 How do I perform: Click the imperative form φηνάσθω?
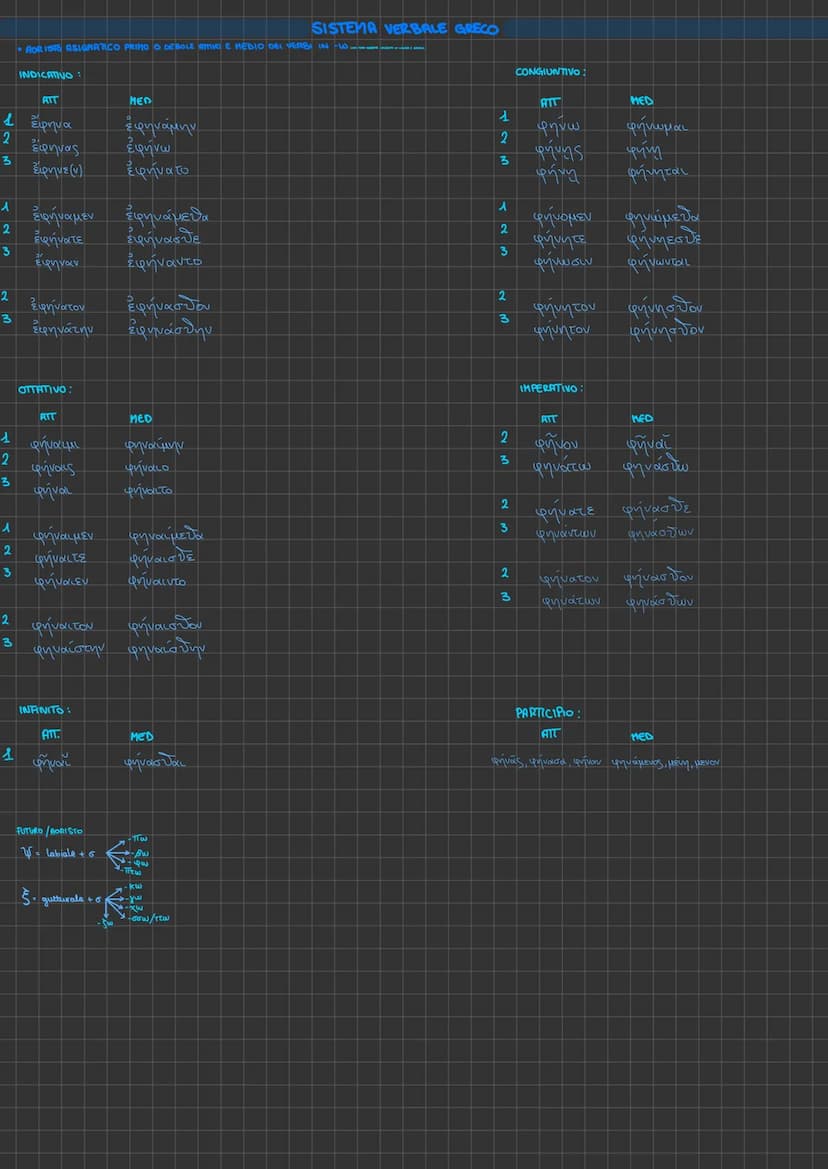(656, 467)
